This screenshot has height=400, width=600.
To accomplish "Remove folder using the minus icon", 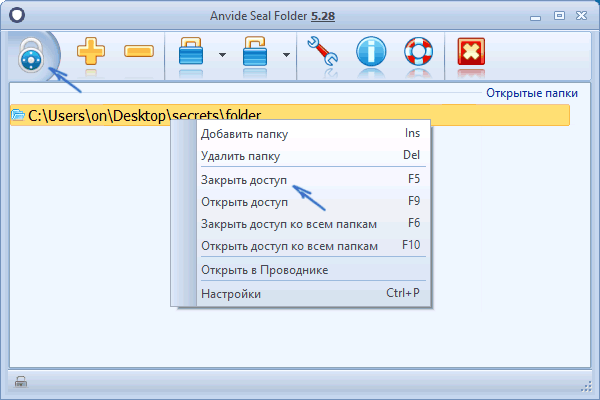I will (x=139, y=51).
